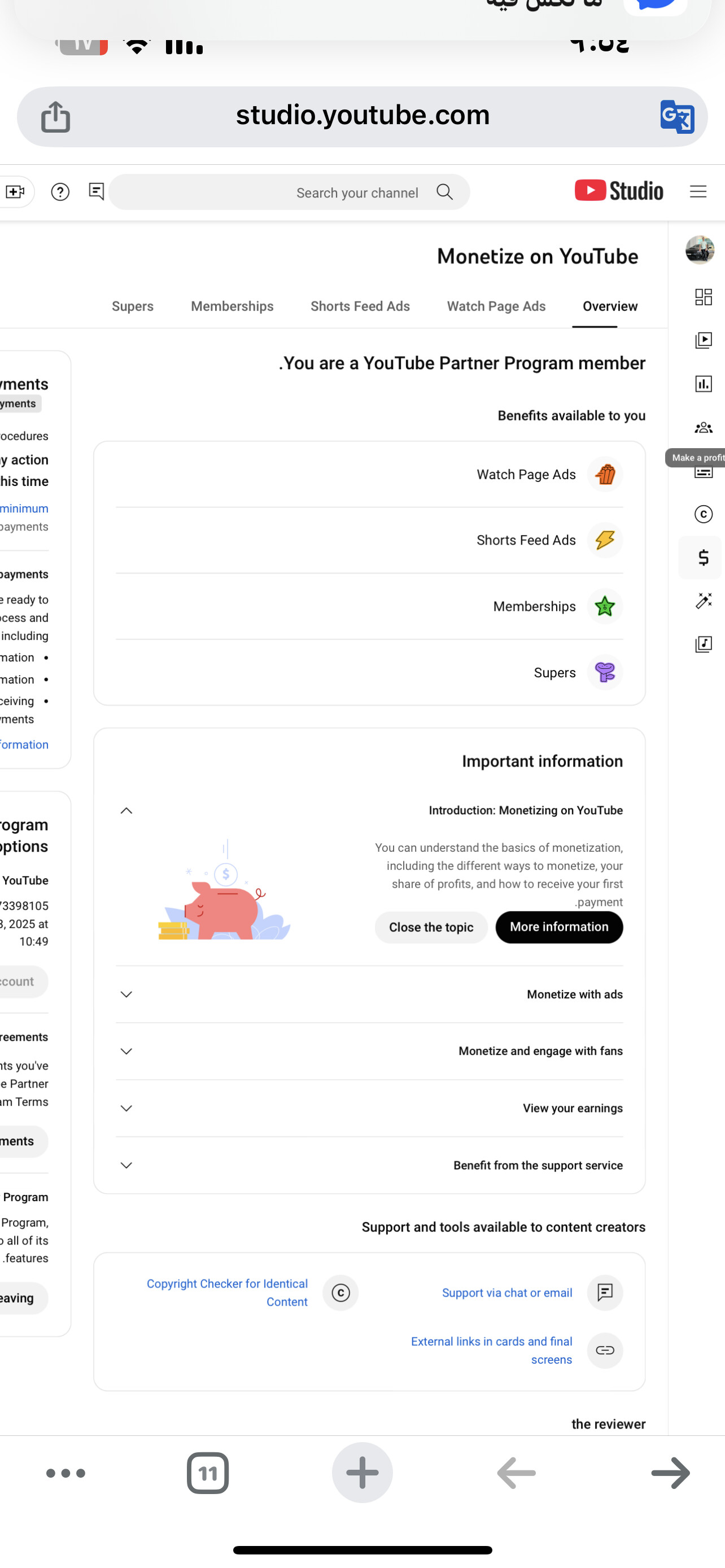Open the channel profile avatar
The width and height of the screenshot is (725, 1568).
pos(700,249)
